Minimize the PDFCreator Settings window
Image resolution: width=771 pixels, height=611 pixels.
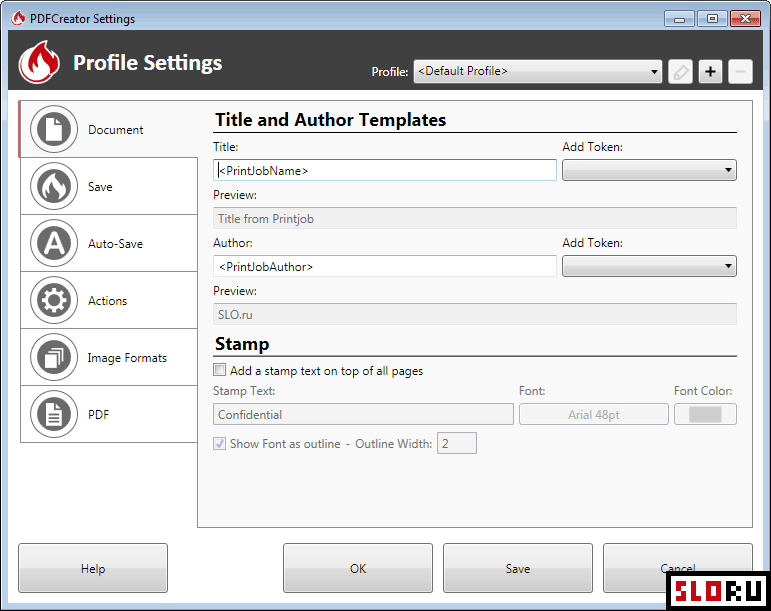pos(679,19)
